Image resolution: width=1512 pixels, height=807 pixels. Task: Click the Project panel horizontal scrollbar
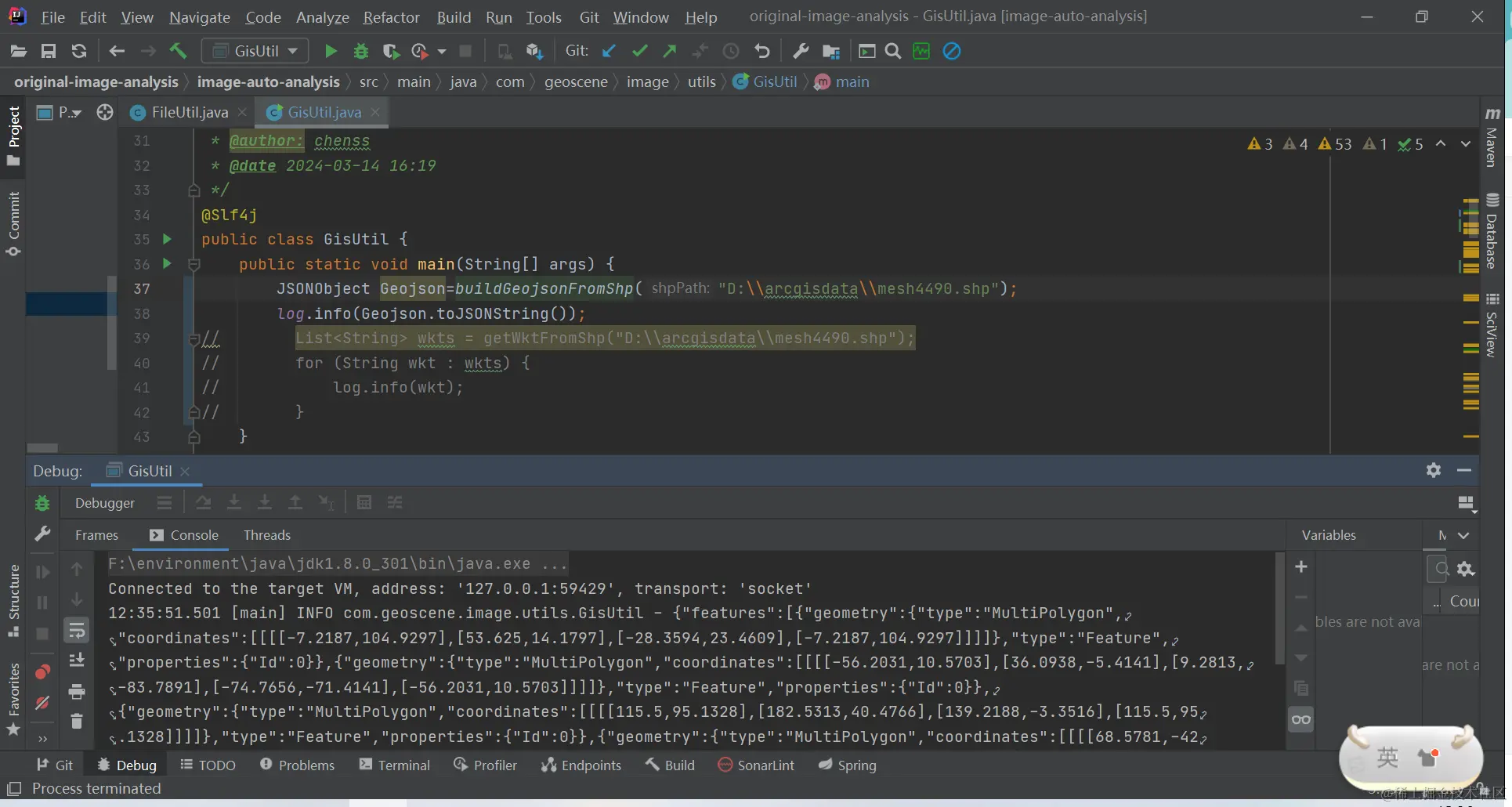42,448
